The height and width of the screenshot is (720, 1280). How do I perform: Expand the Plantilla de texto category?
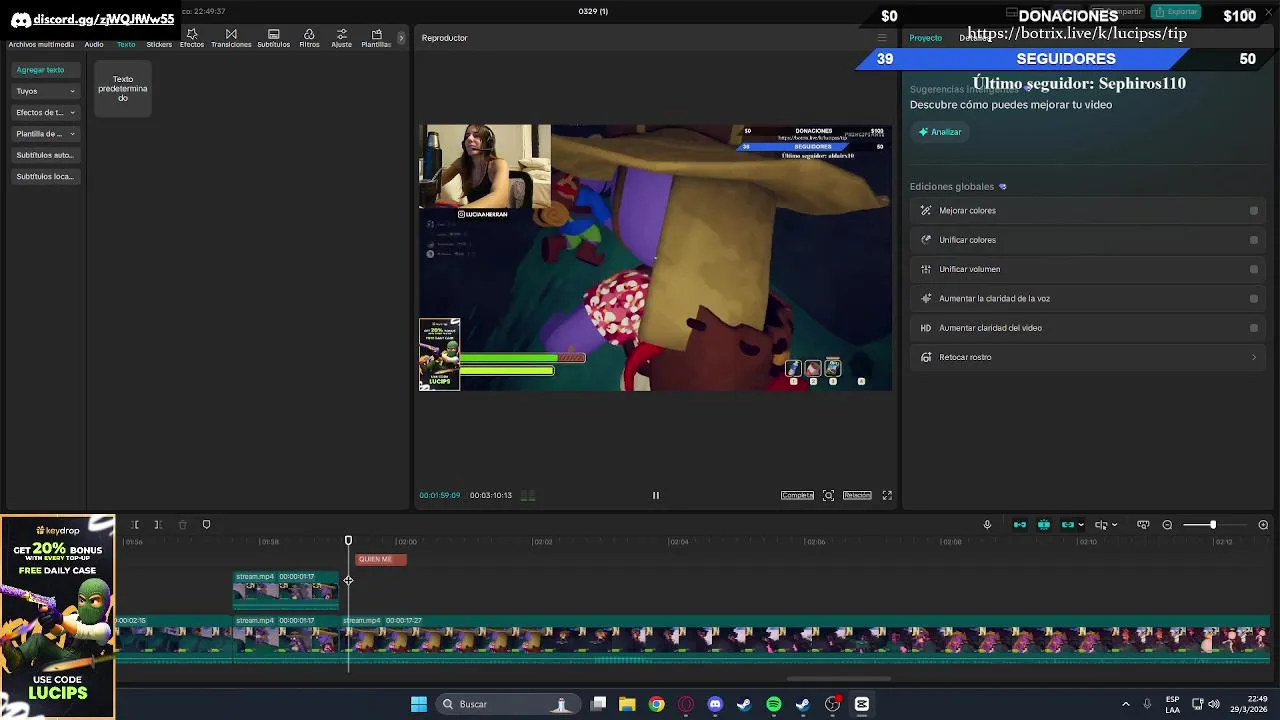pos(45,134)
